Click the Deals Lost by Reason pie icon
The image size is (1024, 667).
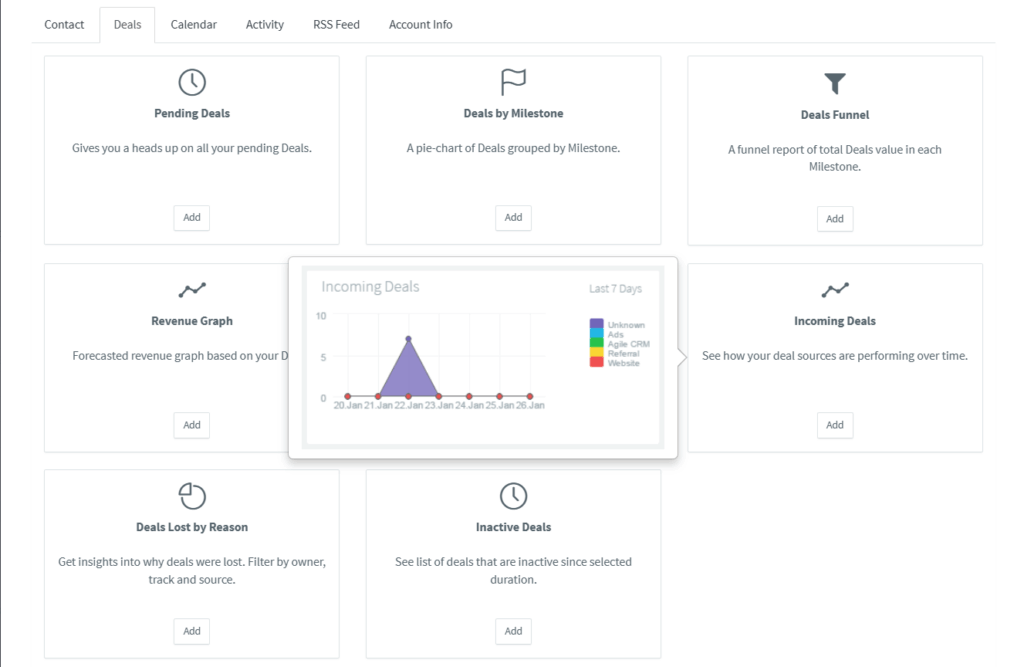click(191, 495)
